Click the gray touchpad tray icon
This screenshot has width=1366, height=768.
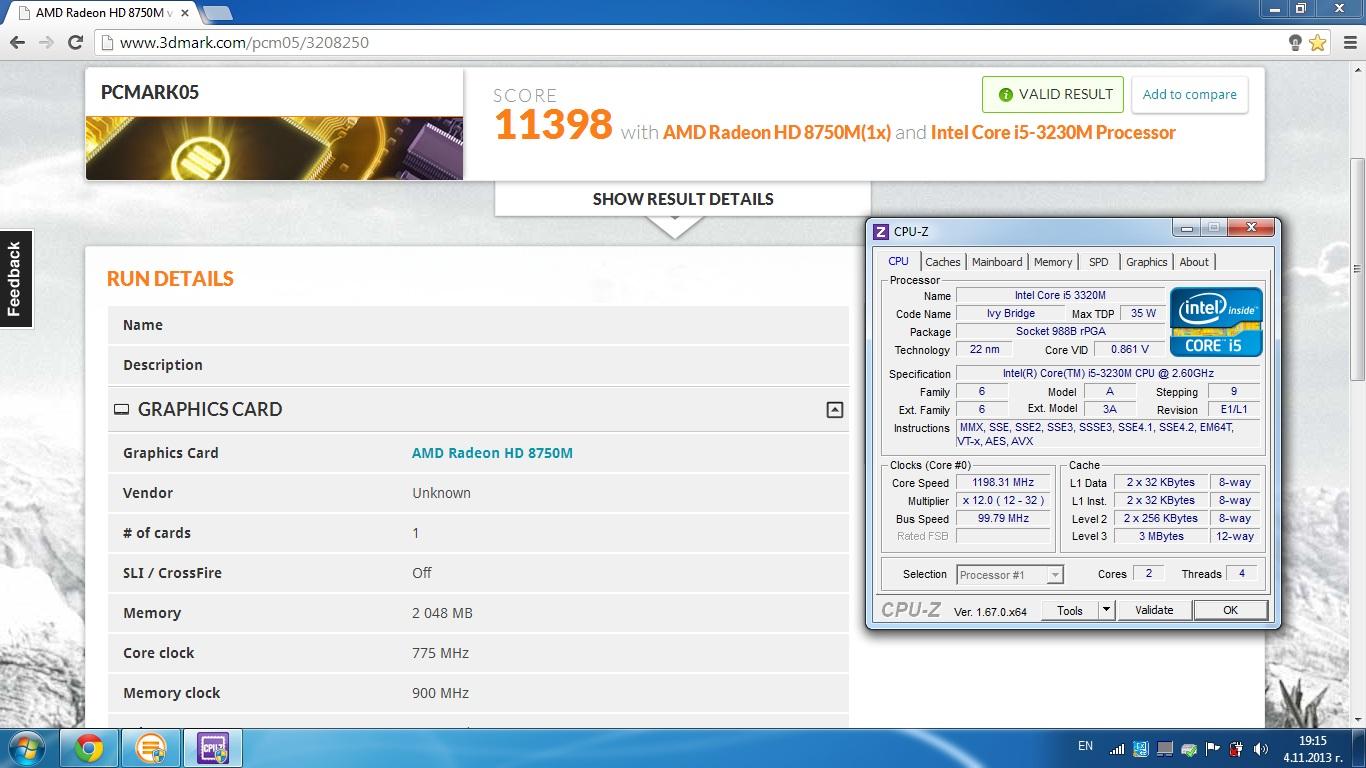1165,748
